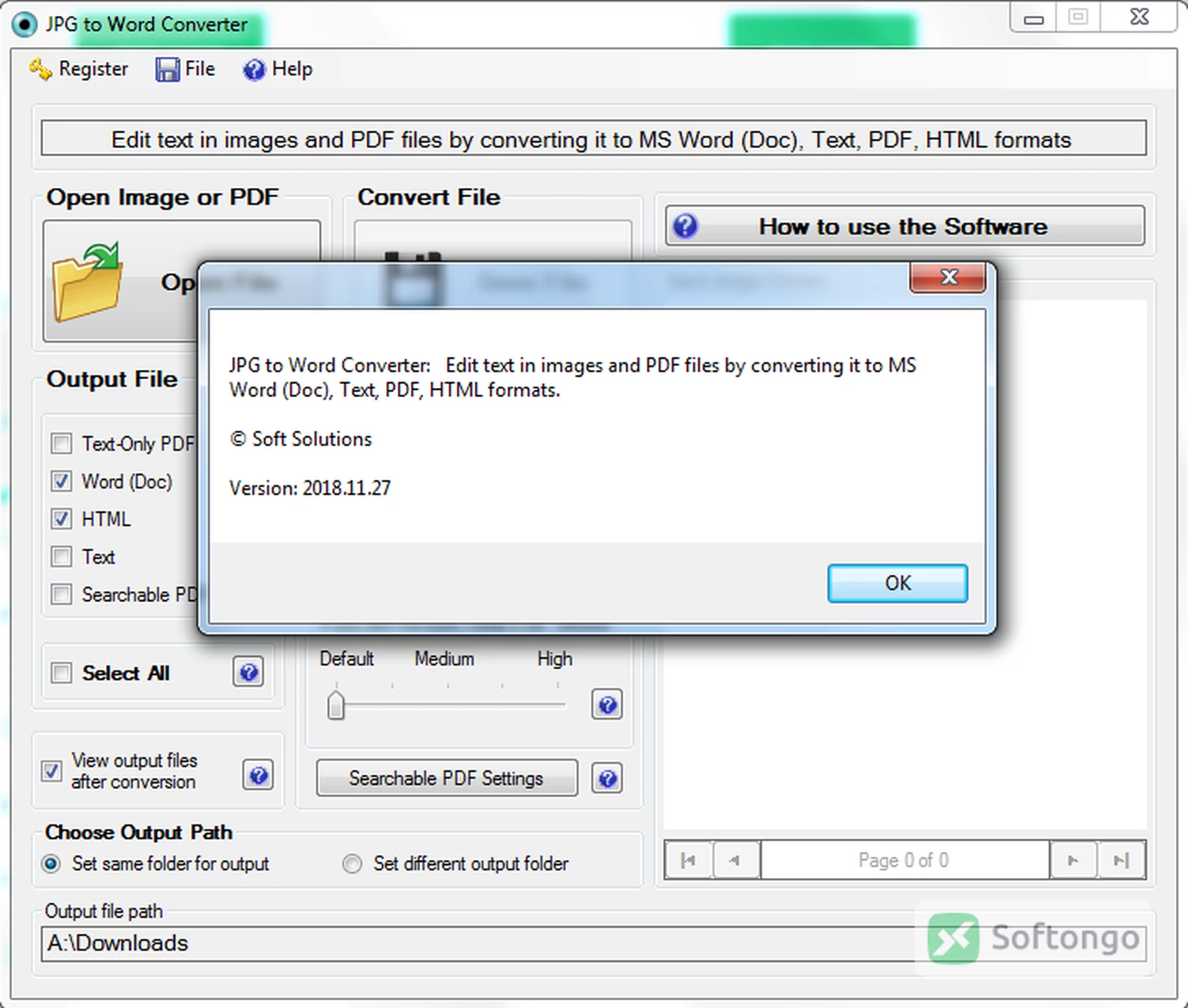The height and width of the screenshot is (1008, 1188).
Task: Enable the Text-Only PDF checkbox
Action: tap(61, 444)
